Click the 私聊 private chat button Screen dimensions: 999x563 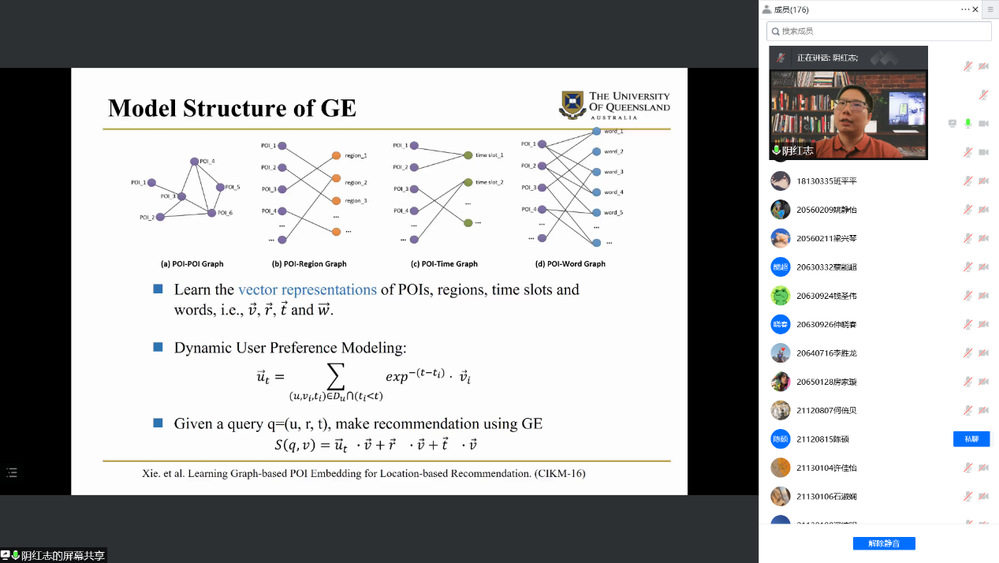tap(970, 439)
